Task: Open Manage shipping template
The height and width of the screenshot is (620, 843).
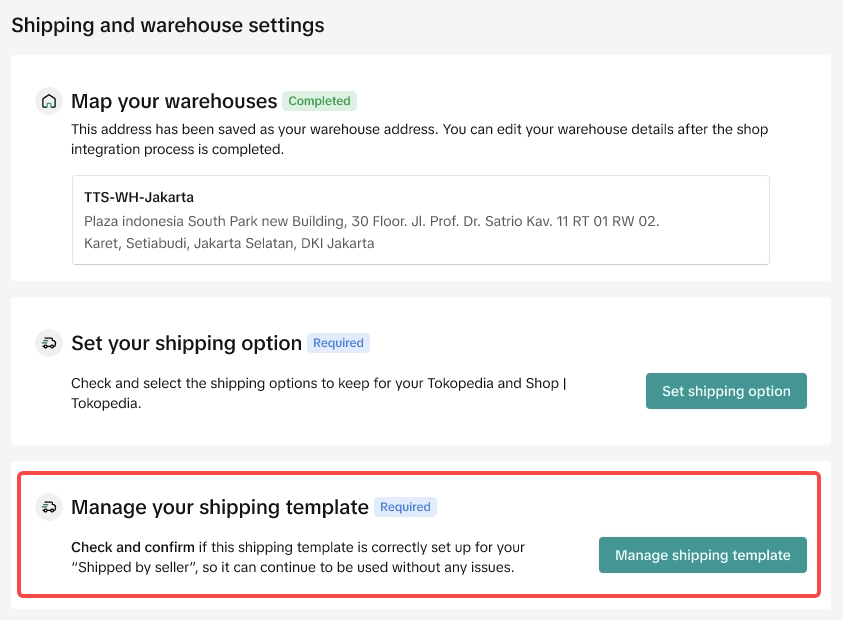Action: point(702,555)
